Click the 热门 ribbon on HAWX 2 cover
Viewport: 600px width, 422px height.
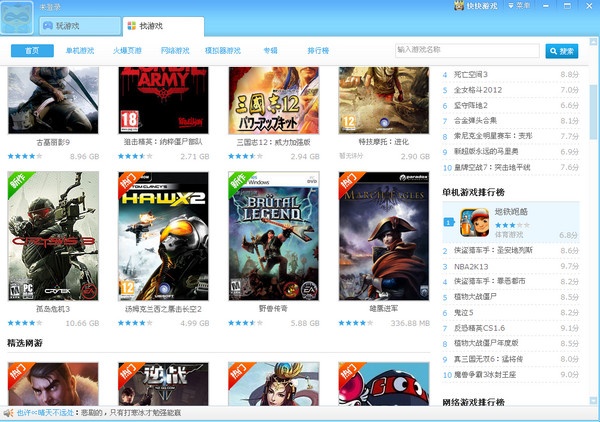click(x=129, y=182)
